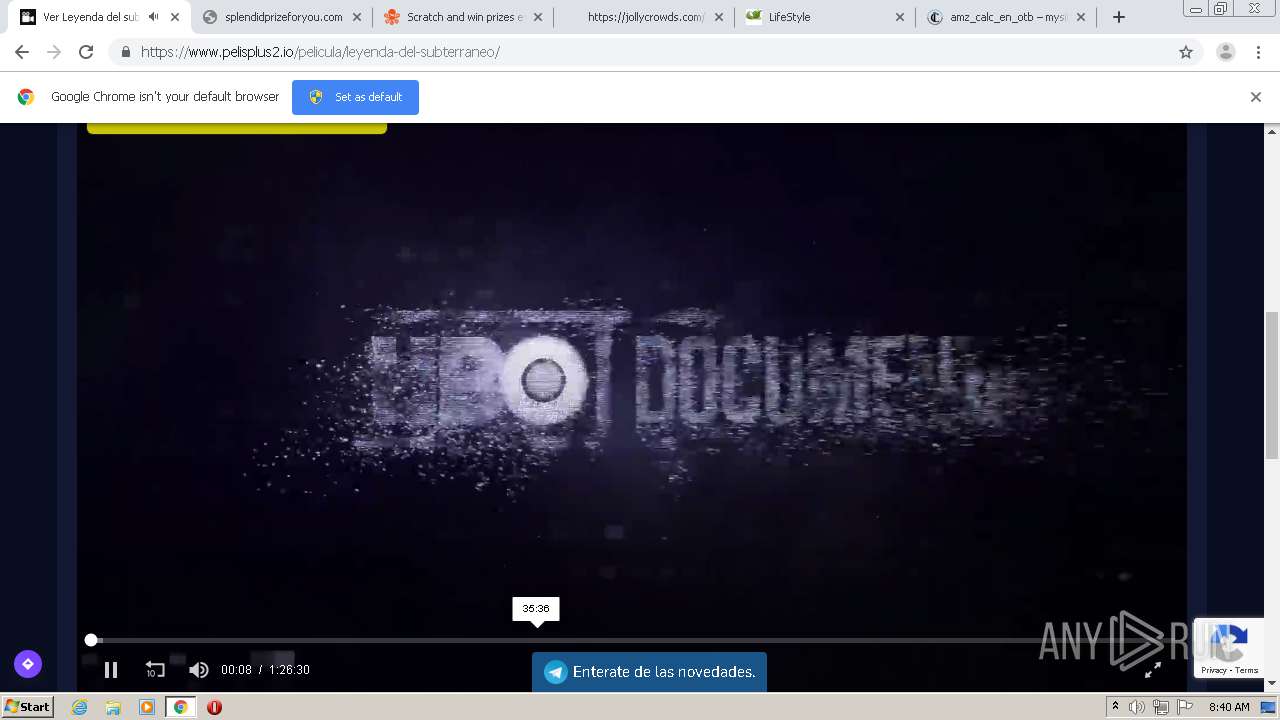This screenshot has width=1280, height=720.
Task: Click reCAPTCHA Privacy link
Action: tap(1214, 670)
